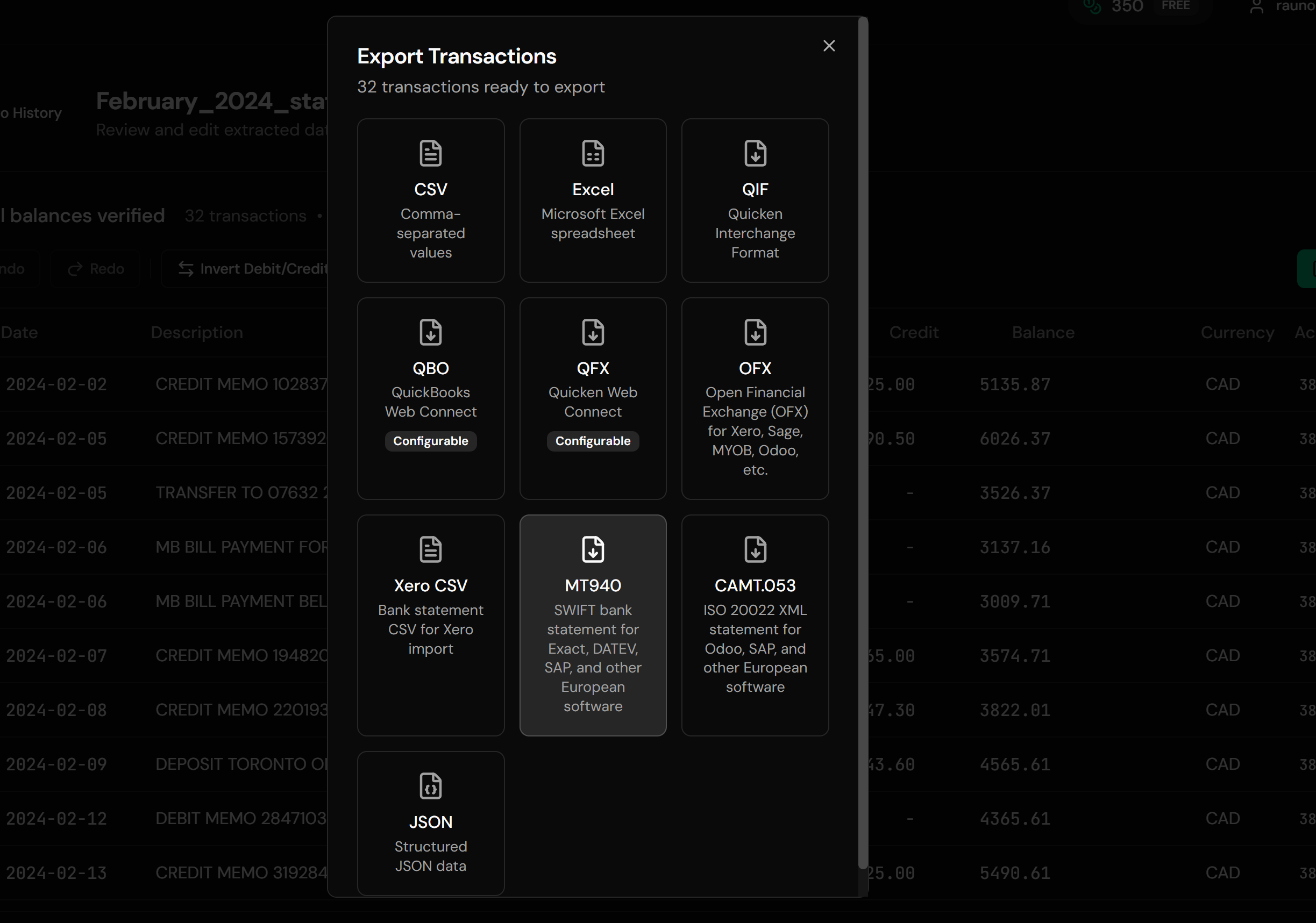Click the CAMT.053 download icon
Viewport: 1316px width, 923px height.
[755, 549]
